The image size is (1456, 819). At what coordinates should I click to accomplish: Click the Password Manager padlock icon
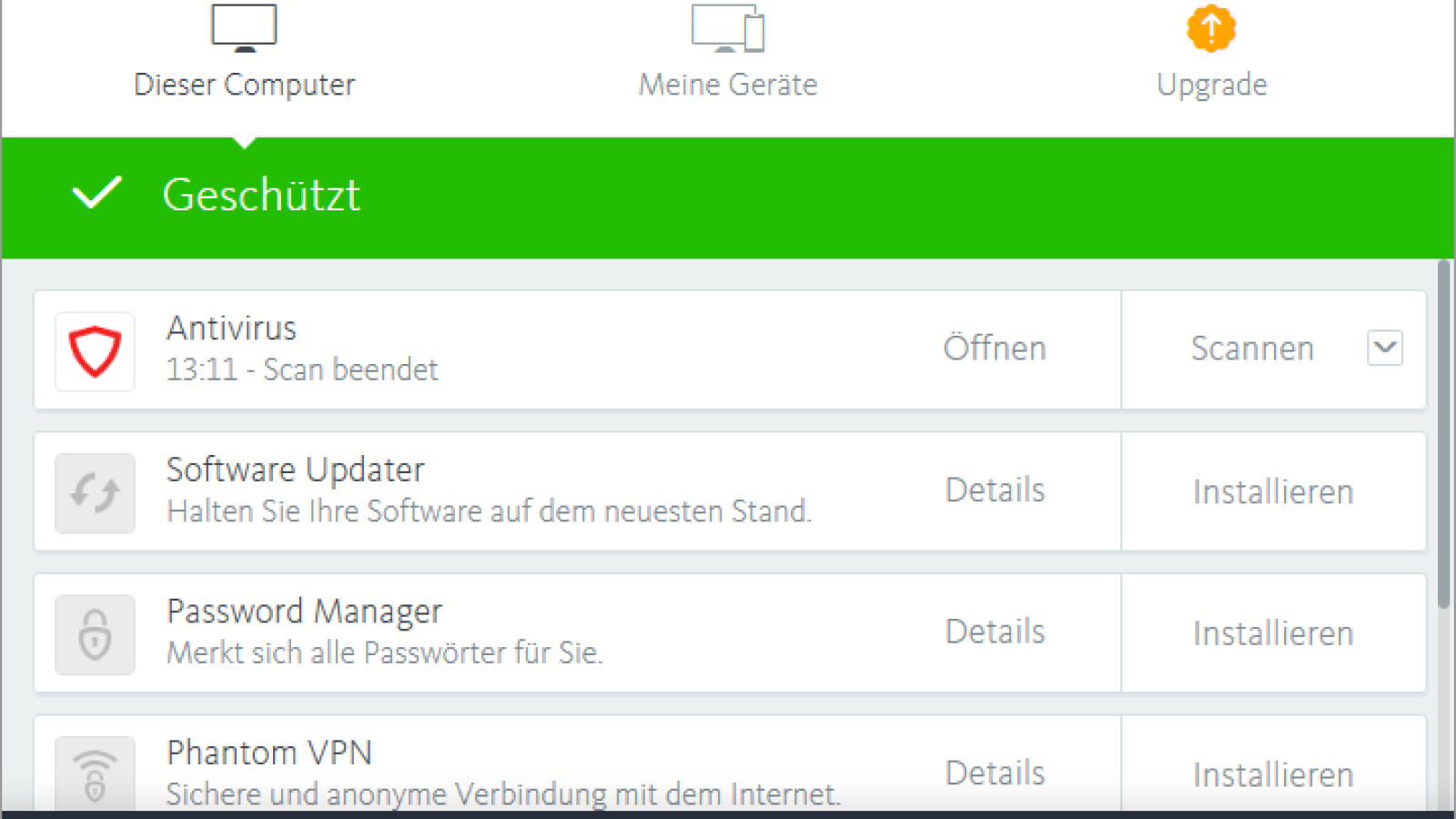(96, 634)
